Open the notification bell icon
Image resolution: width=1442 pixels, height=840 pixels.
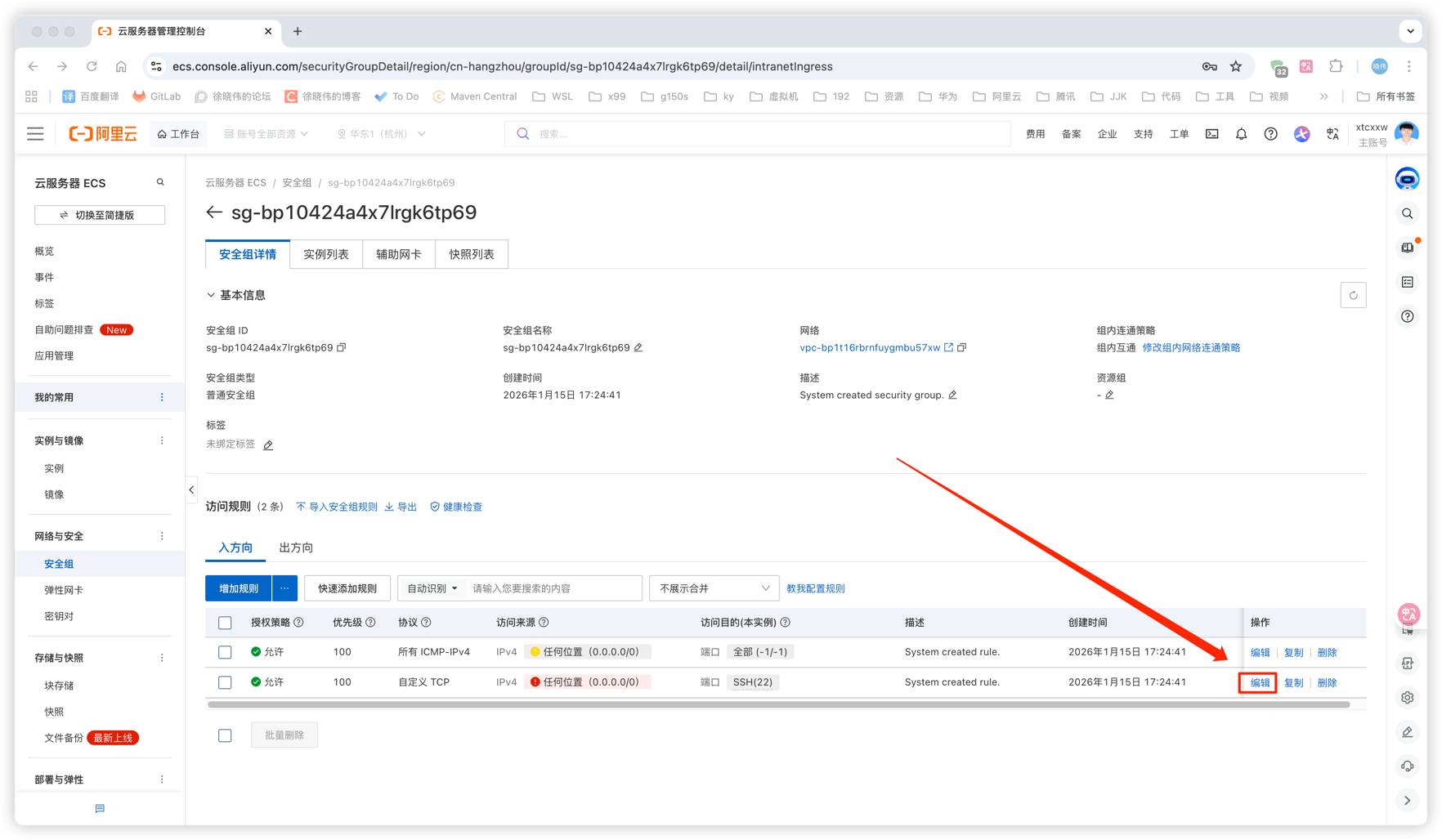(1241, 134)
